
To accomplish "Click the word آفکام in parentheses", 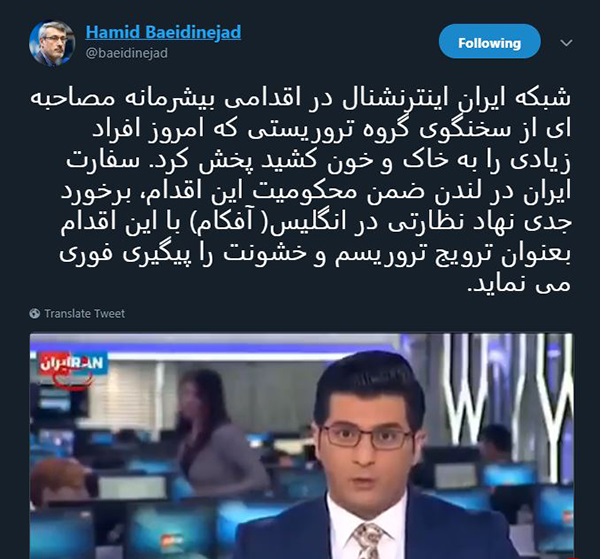I will tap(224, 223).
